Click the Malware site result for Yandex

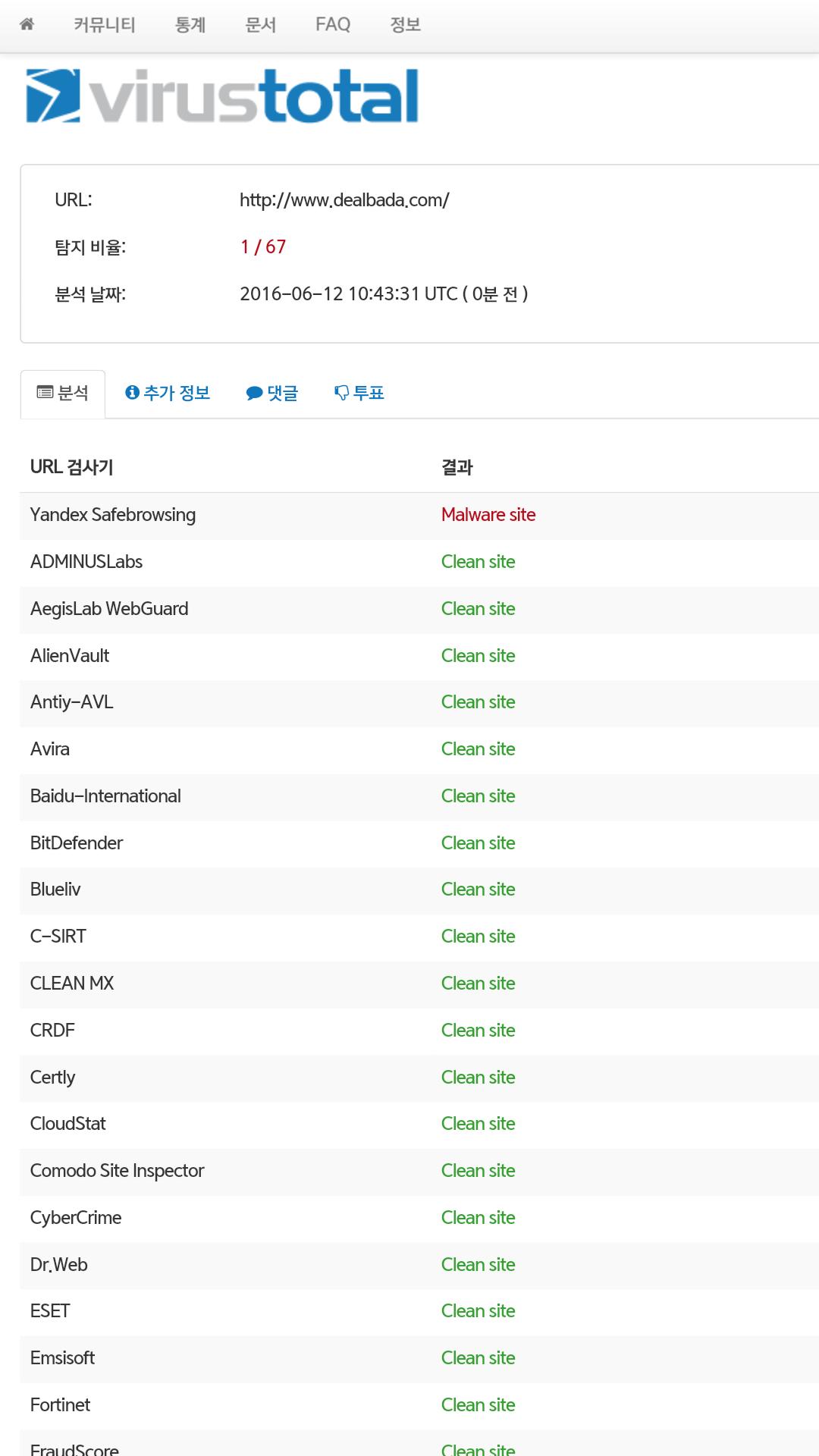[488, 515]
